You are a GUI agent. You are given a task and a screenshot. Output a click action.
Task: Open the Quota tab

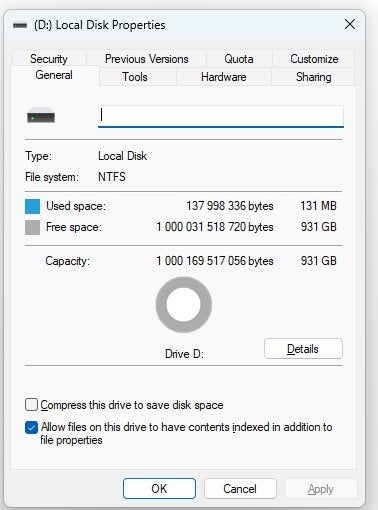pos(239,59)
